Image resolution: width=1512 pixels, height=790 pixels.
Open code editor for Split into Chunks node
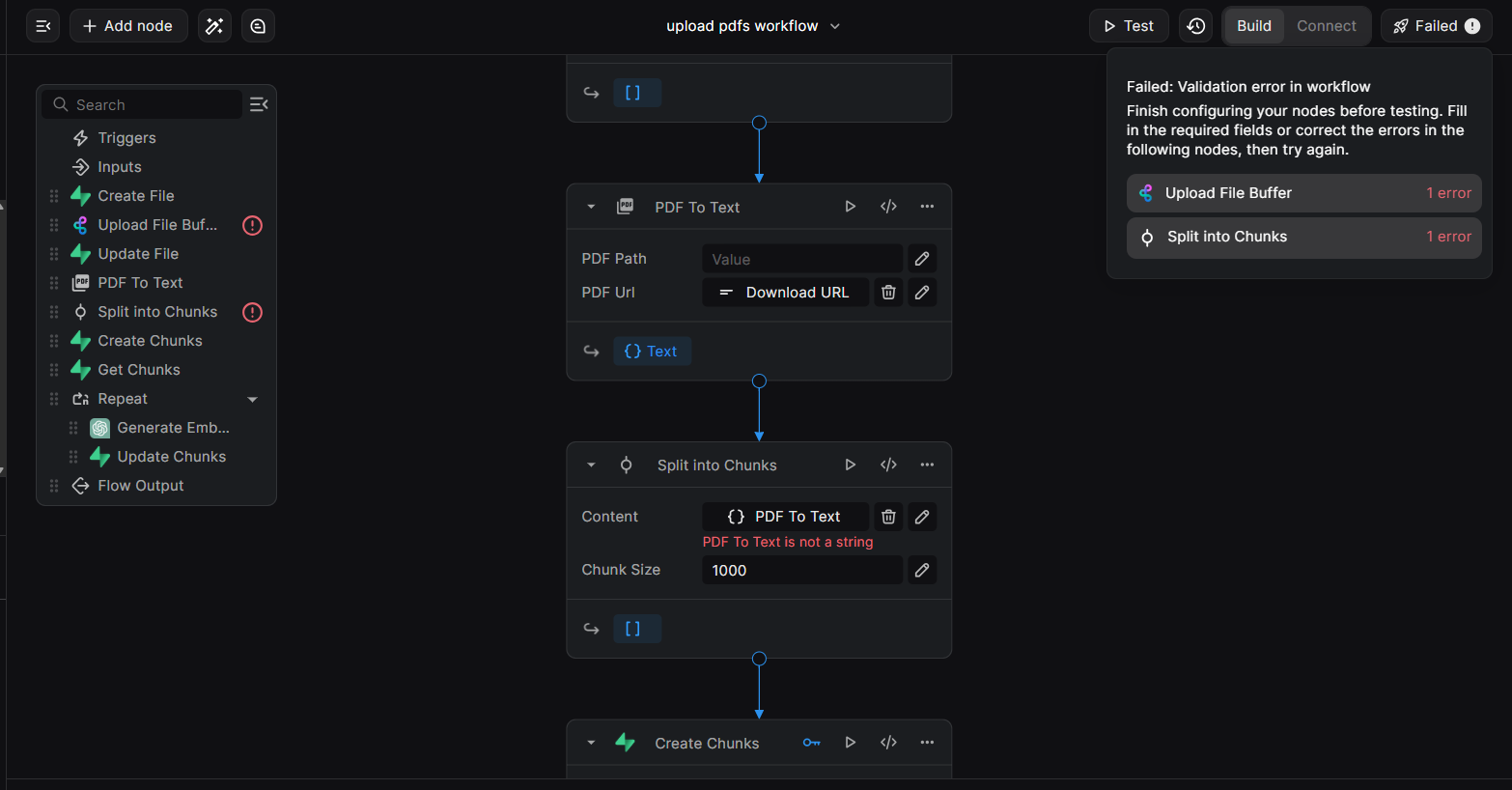coord(888,465)
